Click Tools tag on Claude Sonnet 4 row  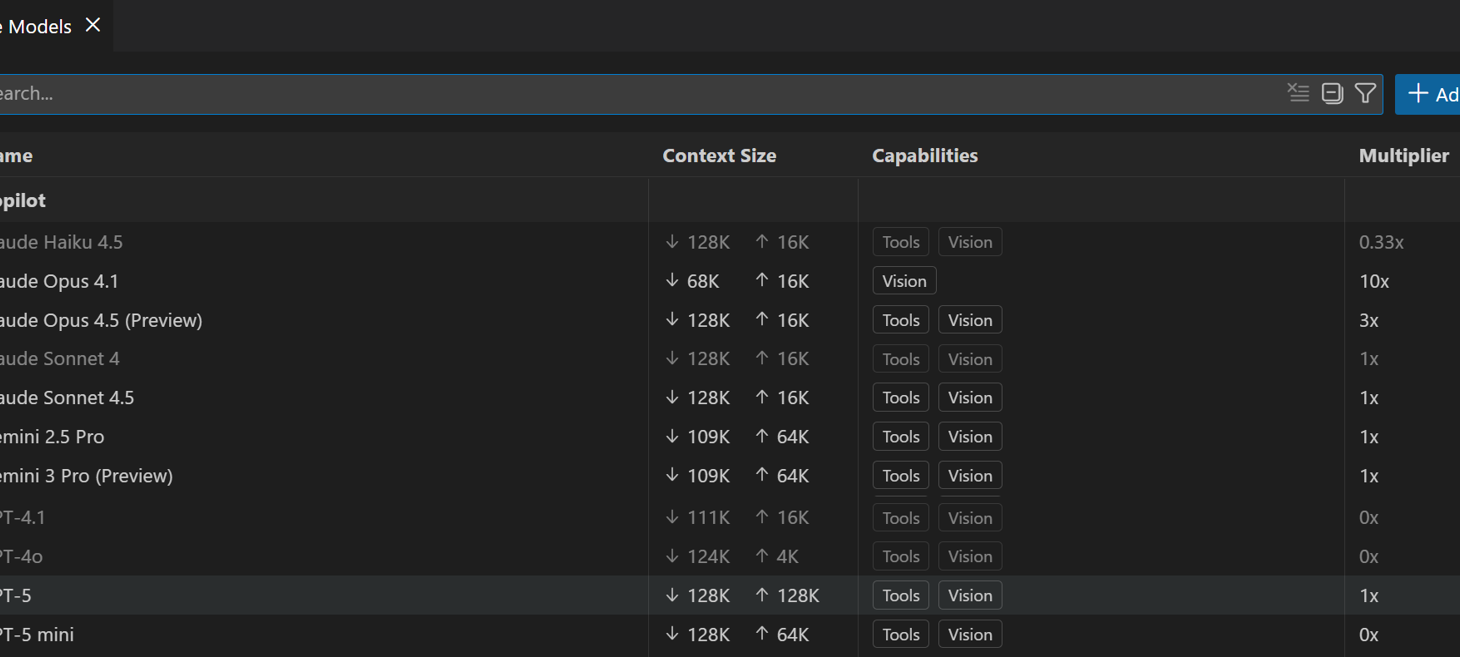click(x=901, y=359)
